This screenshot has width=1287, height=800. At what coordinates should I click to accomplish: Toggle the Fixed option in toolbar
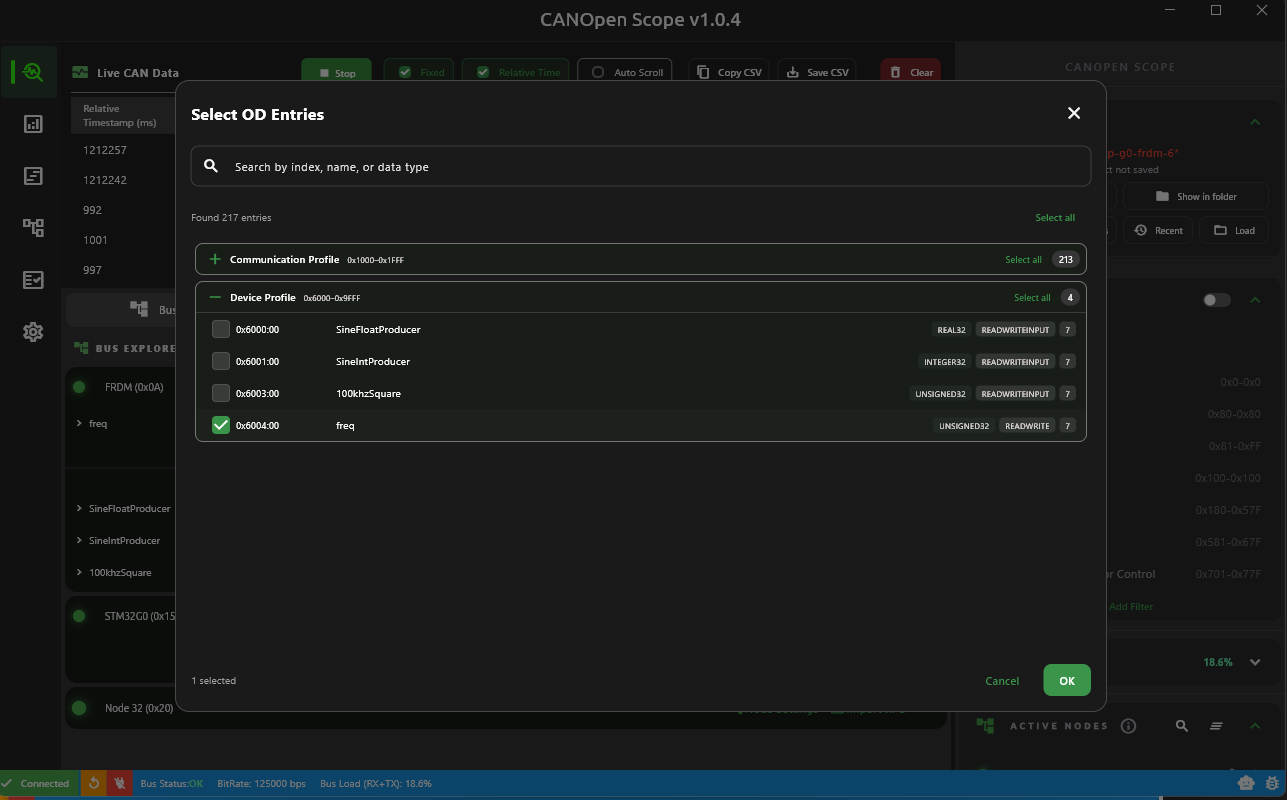[419, 72]
